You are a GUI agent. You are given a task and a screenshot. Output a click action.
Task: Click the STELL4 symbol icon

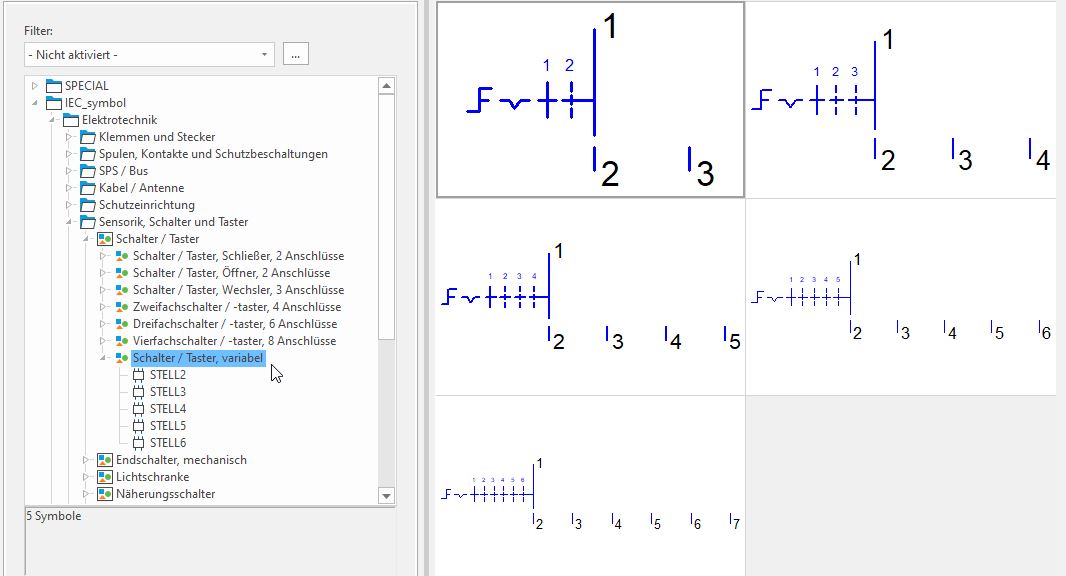pos(139,409)
